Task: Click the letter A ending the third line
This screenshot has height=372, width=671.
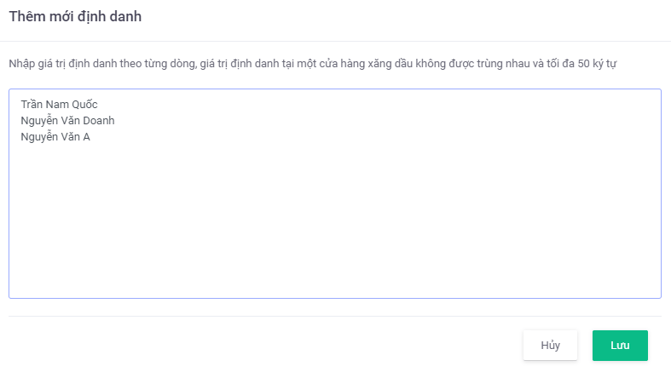Action: click(x=86, y=137)
